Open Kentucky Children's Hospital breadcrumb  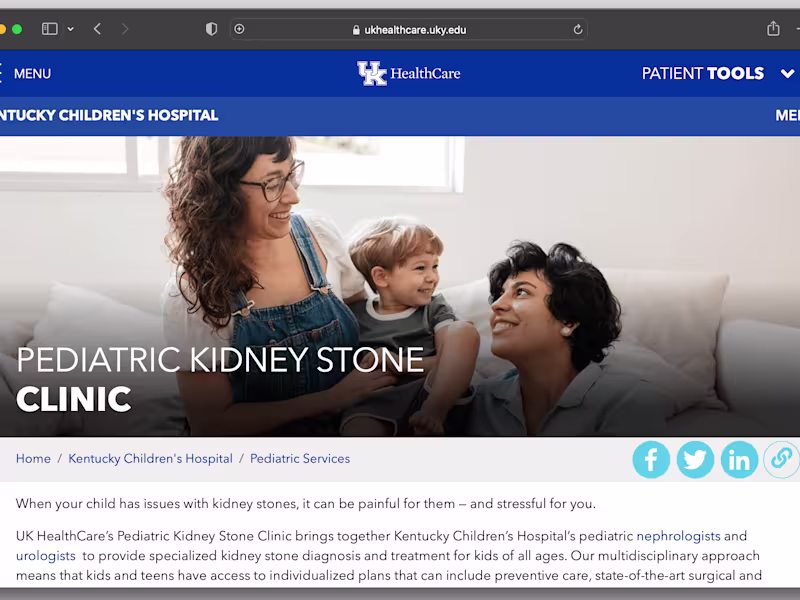tap(150, 459)
